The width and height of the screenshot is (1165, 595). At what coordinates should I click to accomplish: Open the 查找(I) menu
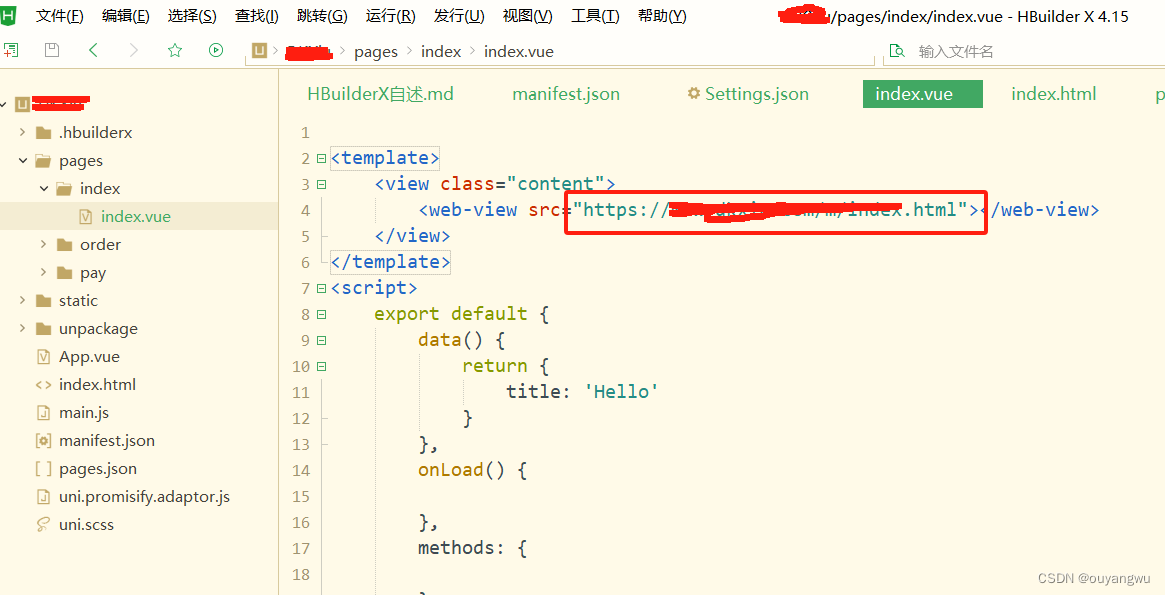pyautogui.click(x=256, y=16)
